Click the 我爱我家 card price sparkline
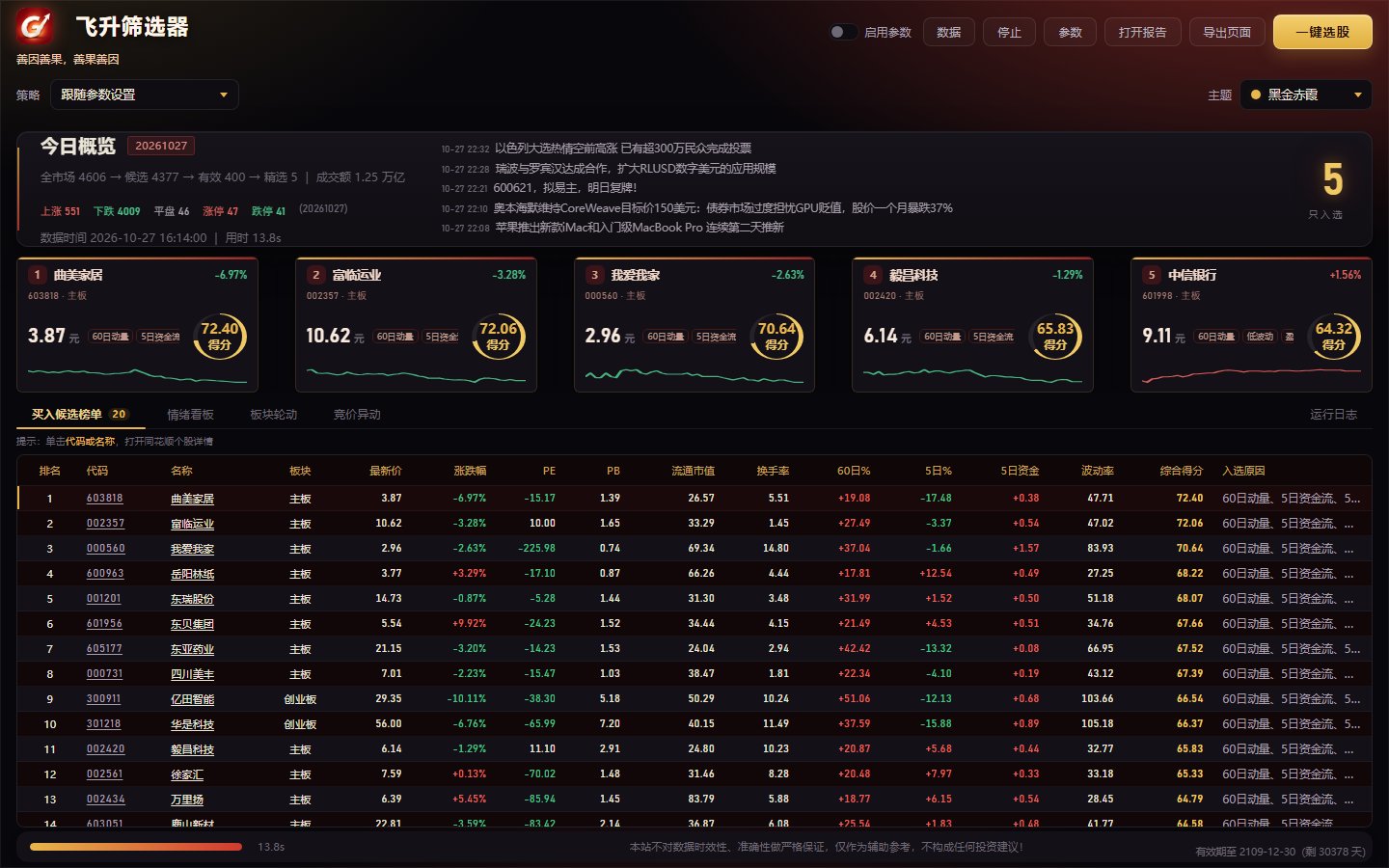This screenshot has width=1389, height=868. (694, 375)
